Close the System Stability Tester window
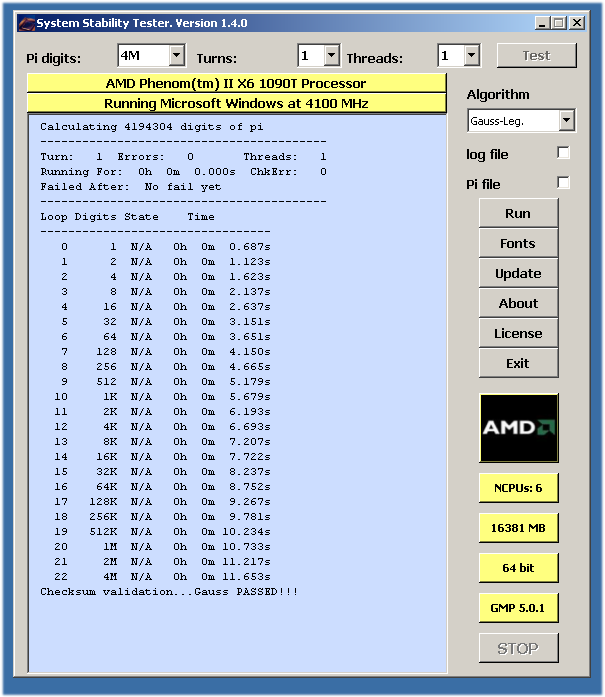This screenshot has height=697, width=605. pyautogui.click(x=577, y=23)
